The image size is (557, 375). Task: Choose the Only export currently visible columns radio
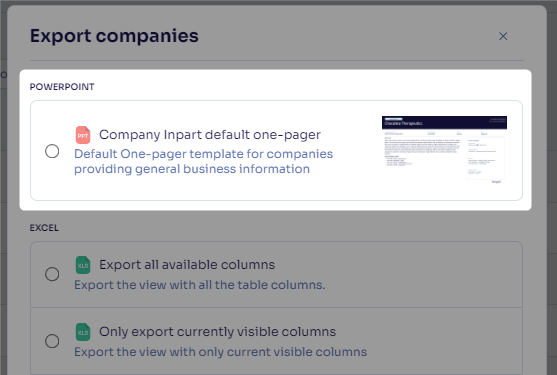(52, 341)
